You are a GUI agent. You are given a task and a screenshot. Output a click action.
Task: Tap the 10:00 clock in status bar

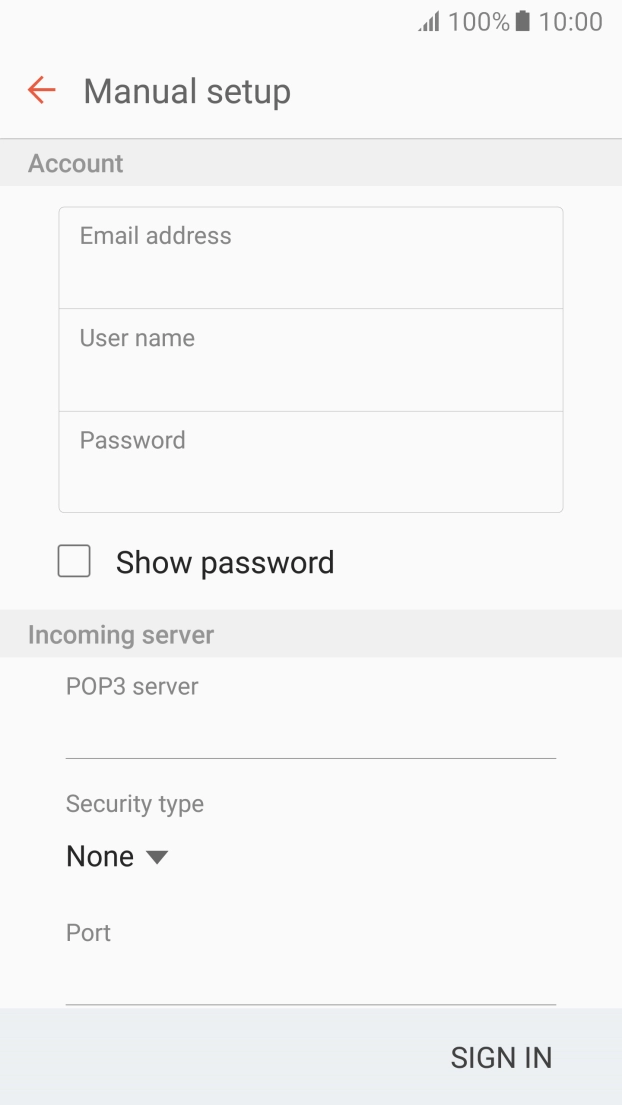pos(570,22)
